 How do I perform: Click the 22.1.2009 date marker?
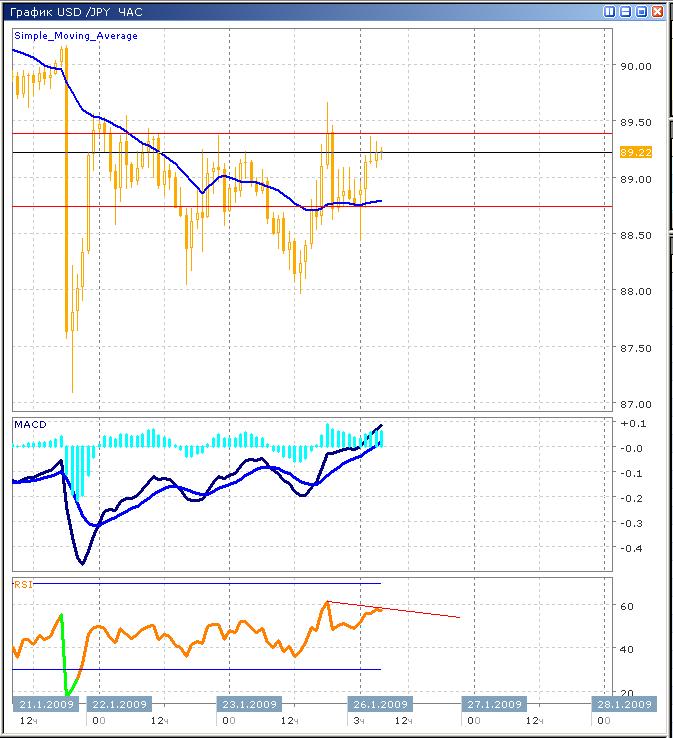(x=119, y=704)
